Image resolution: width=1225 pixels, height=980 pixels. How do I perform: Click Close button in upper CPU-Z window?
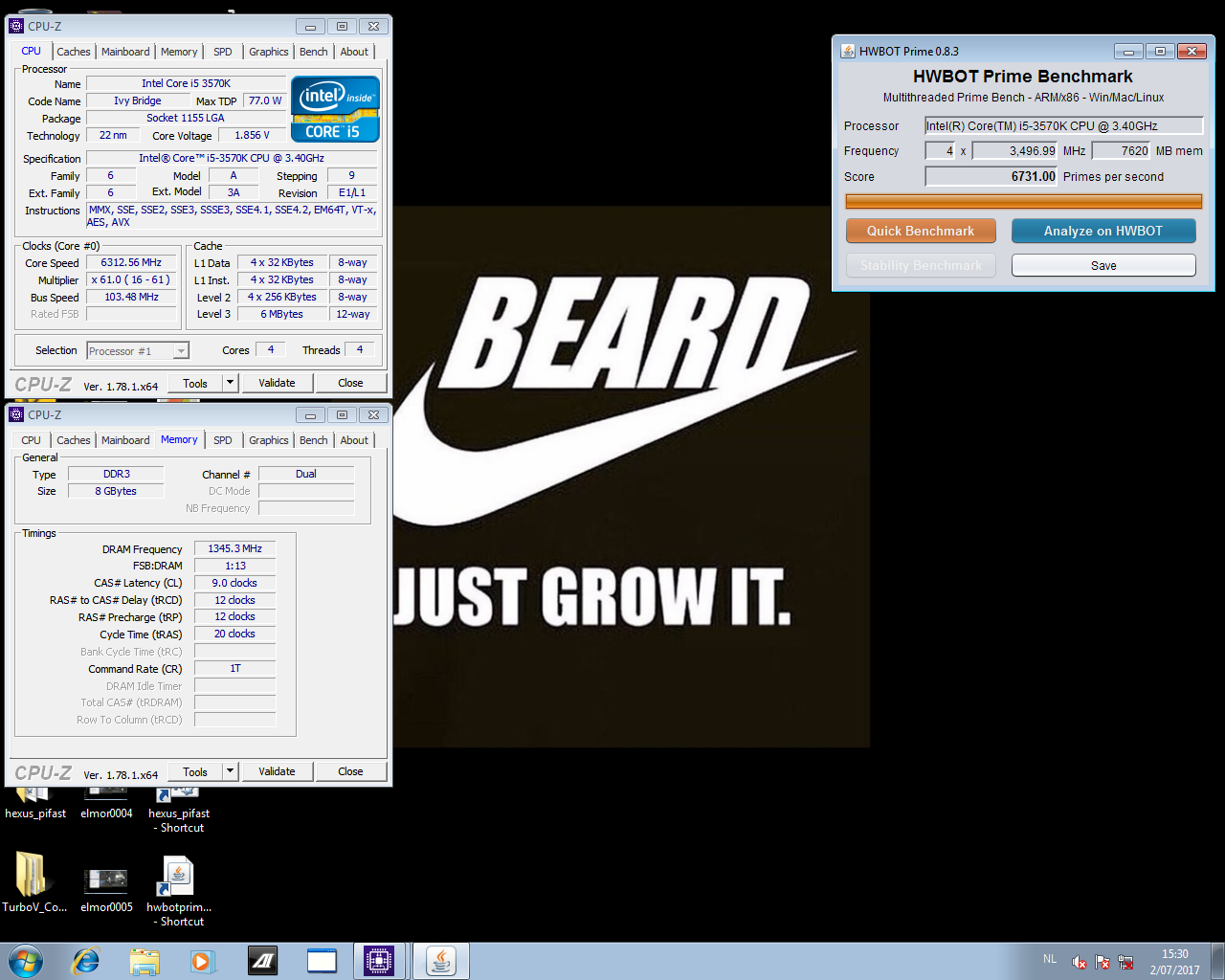pyautogui.click(x=350, y=383)
